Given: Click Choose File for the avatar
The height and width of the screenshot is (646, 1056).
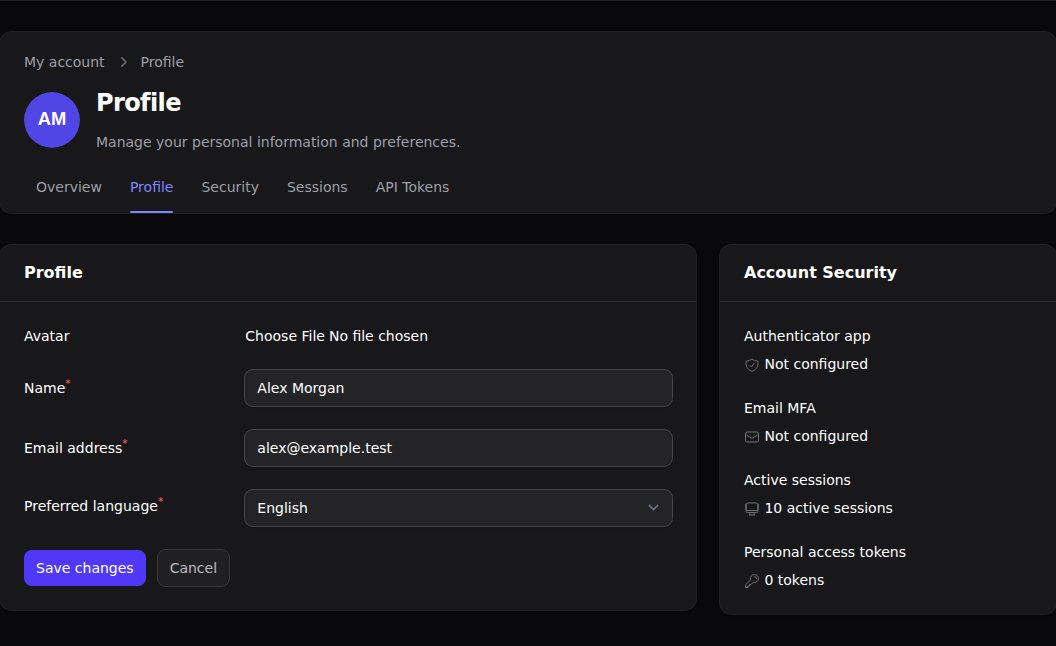Looking at the screenshot, I should (x=285, y=336).
